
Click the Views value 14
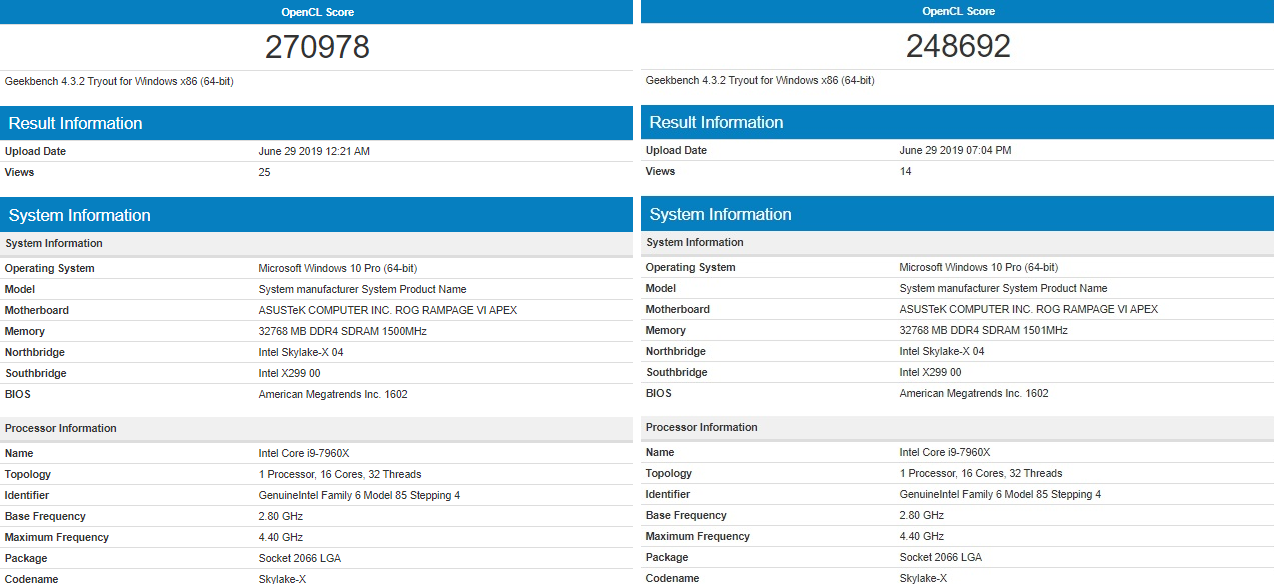click(x=905, y=171)
